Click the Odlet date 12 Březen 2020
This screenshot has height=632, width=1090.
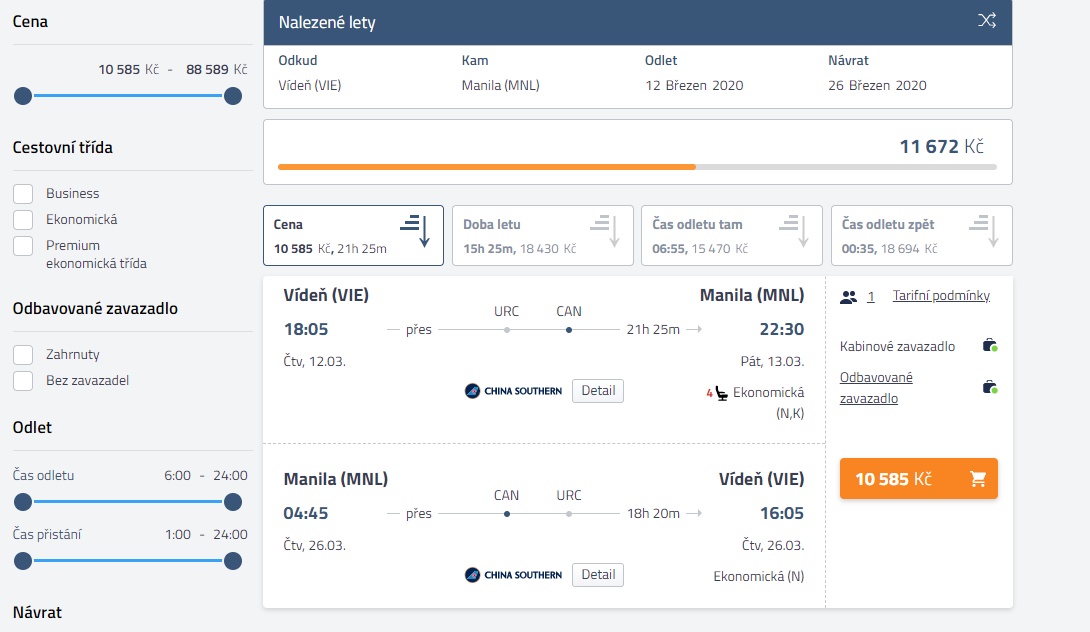[694, 86]
